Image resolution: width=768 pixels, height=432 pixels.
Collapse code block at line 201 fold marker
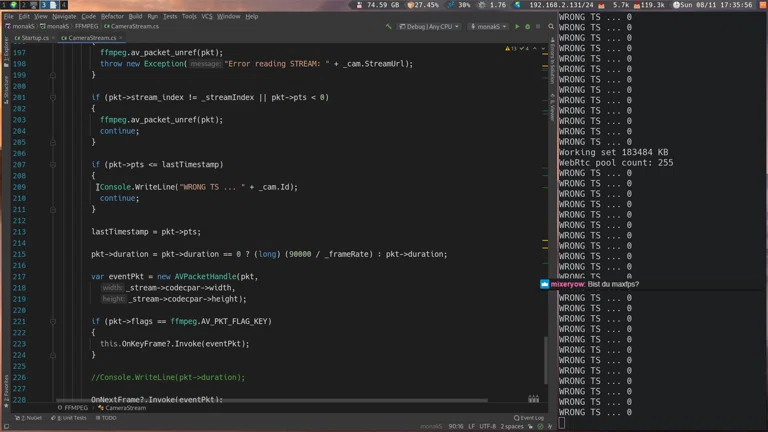pos(53,97)
